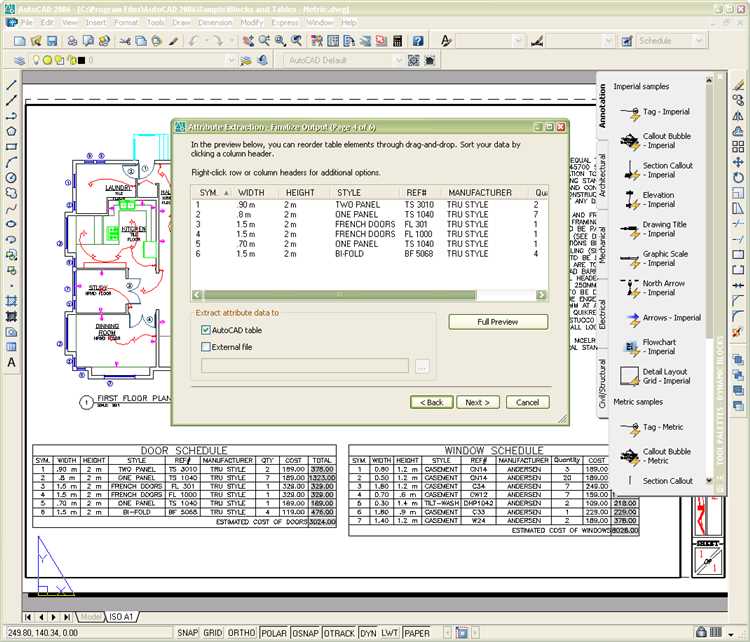Select the Line tool in Draw toolbar
The height and width of the screenshot is (642, 750).
click(x=11, y=85)
